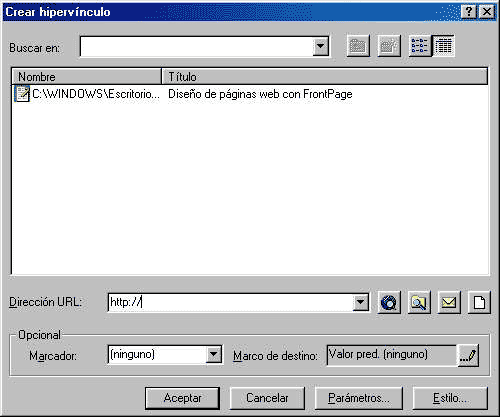The width and height of the screenshot is (500, 417).
Task: Use web browser to select page
Action: (x=389, y=302)
